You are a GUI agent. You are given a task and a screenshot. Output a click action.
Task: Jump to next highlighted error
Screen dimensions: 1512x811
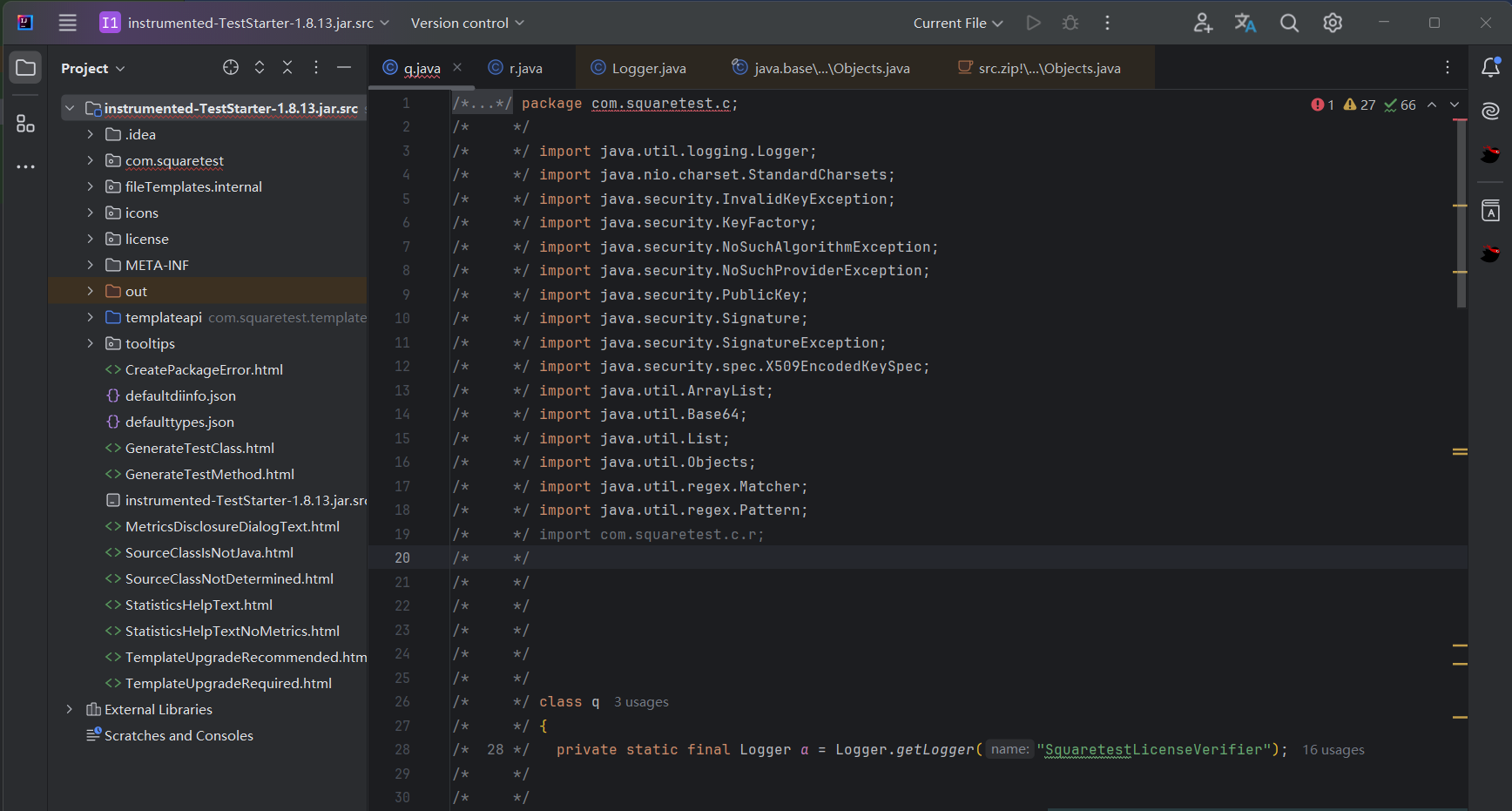(x=1455, y=105)
